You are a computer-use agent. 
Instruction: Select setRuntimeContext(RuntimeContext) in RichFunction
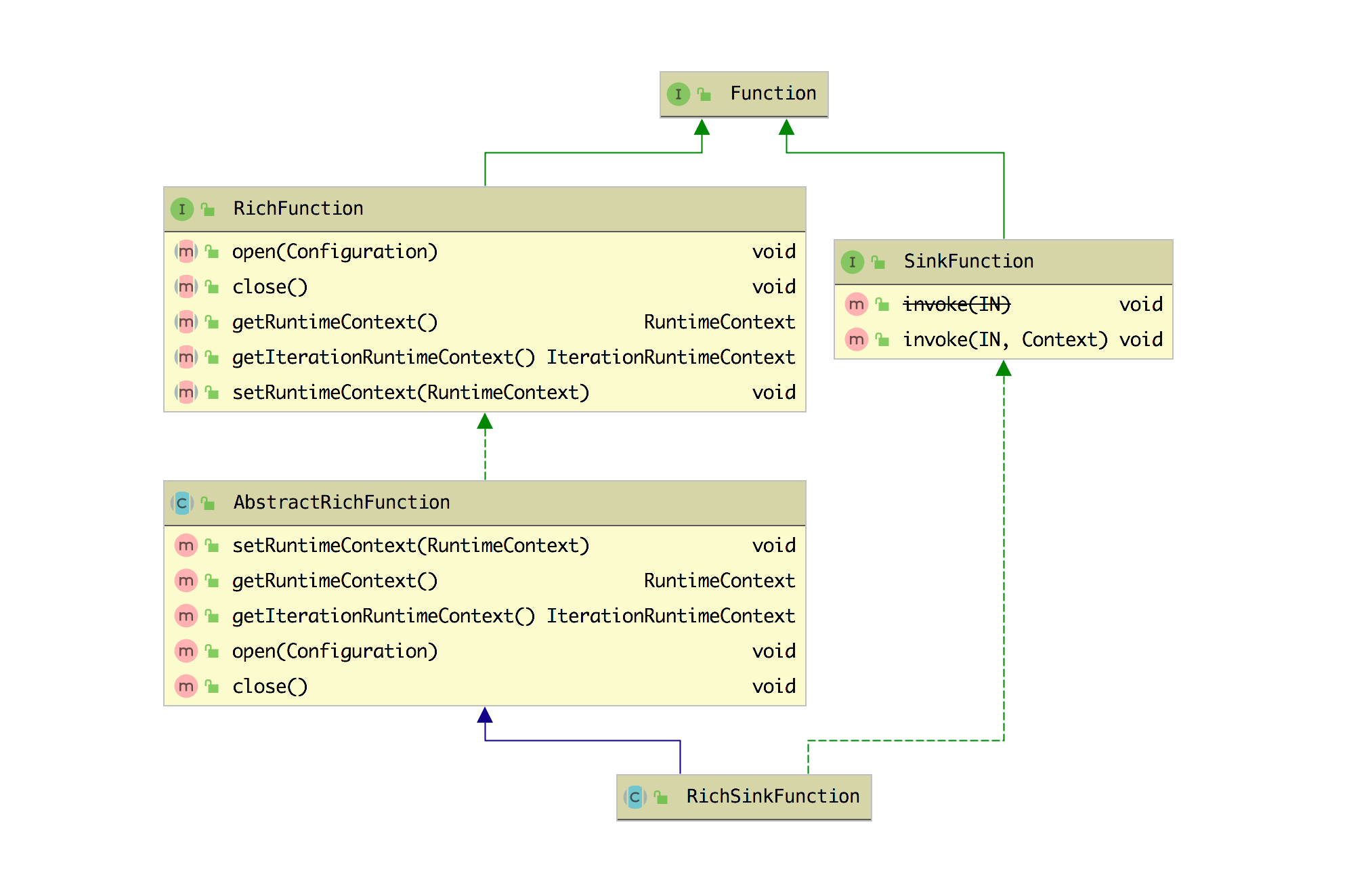point(411,393)
